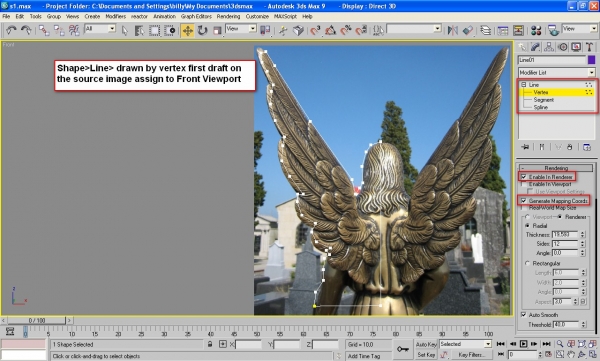Click the purple object color swatch
The image size is (600, 361).
pyautogui.click(x=592, y=60)
